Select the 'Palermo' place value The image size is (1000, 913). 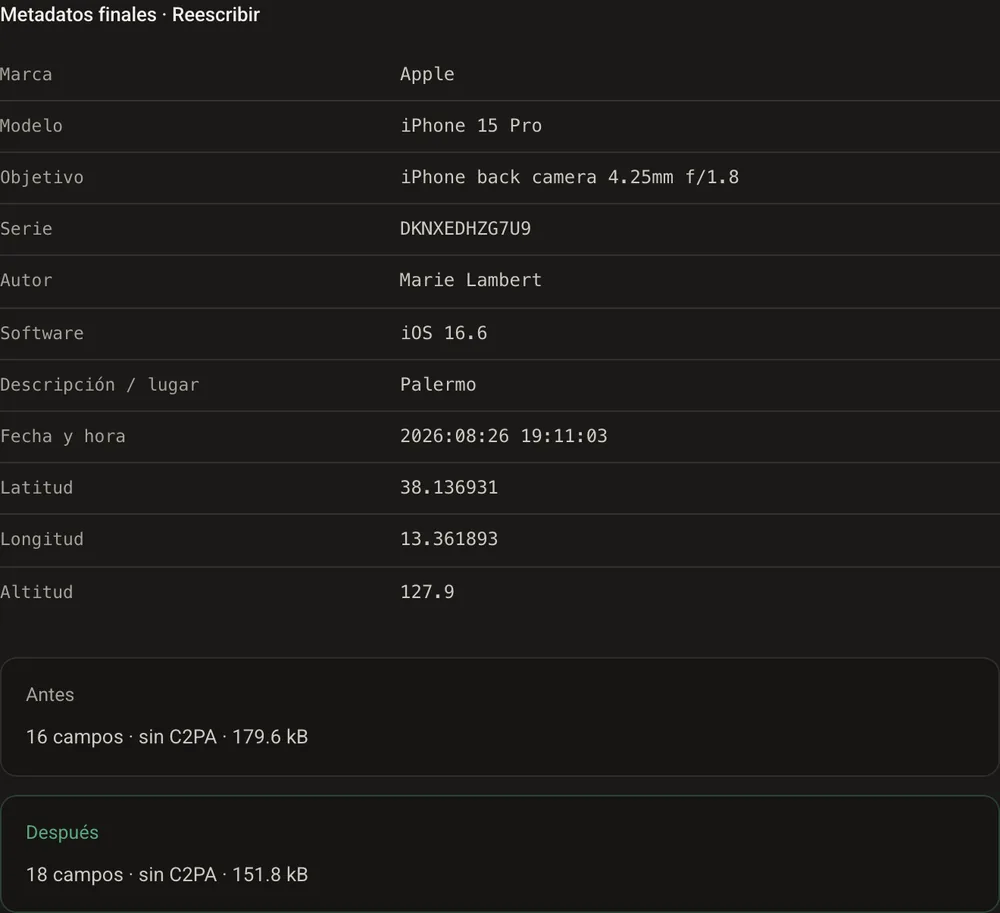tap(438, 385)
